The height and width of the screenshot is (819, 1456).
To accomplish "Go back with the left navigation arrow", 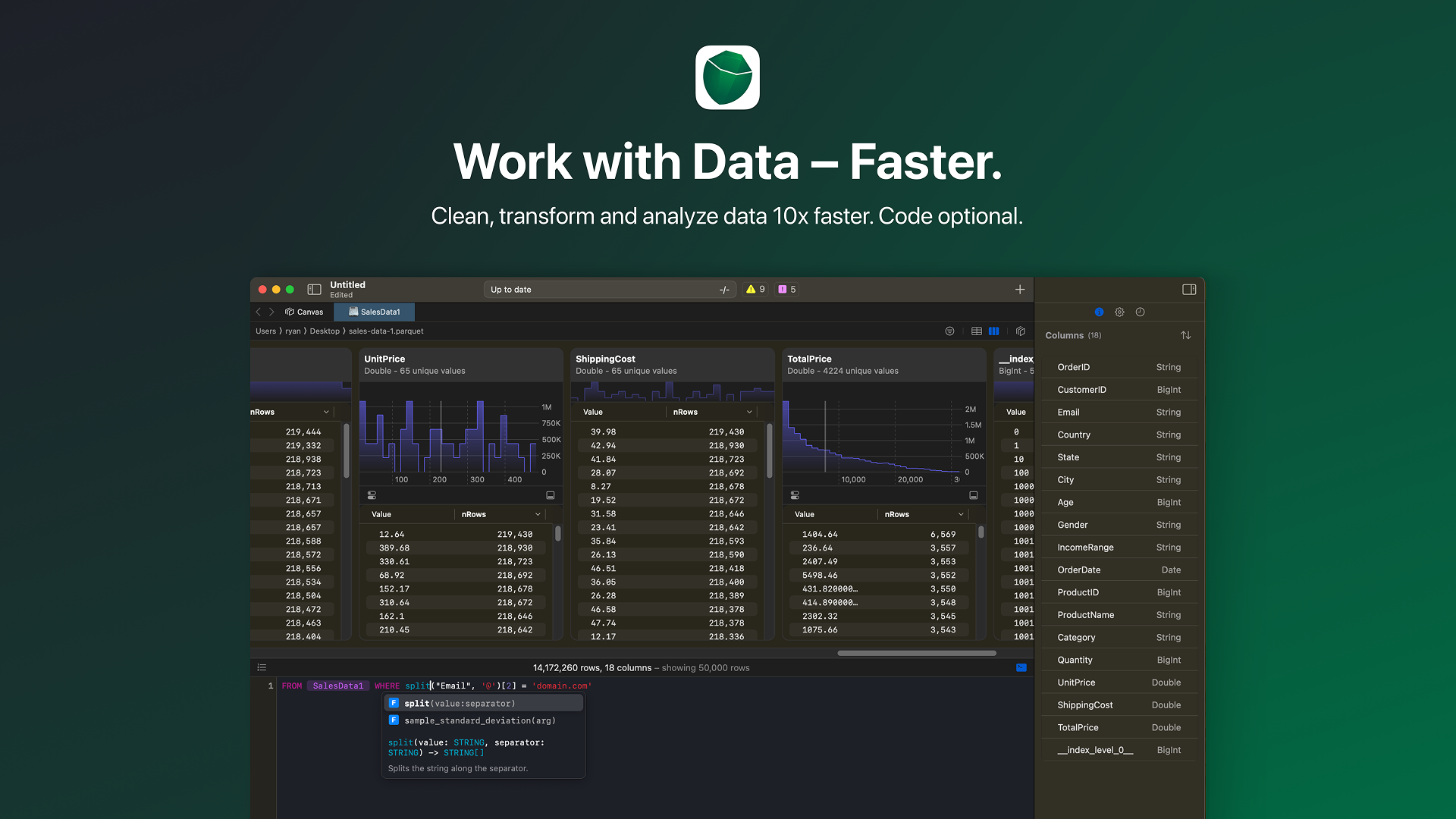I will pyautogui.click(x=258, y=312).
